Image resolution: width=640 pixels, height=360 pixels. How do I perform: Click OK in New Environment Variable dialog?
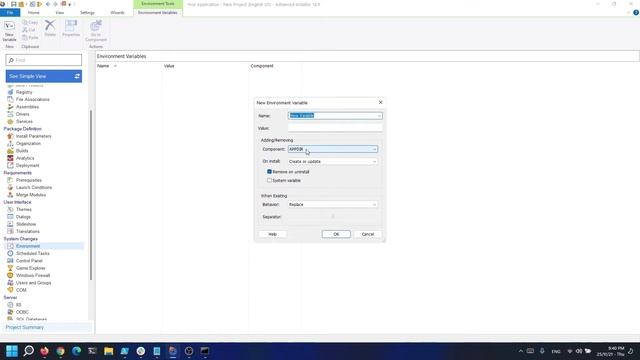(x=336, y=234)
